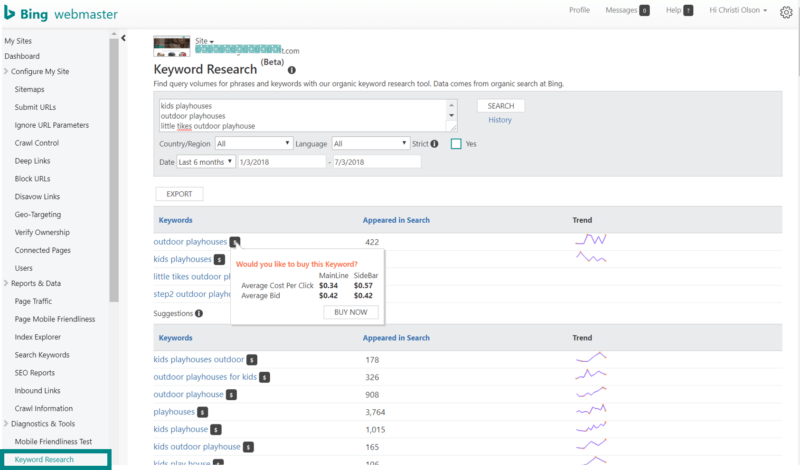This screenshot has height=470, width=800.
Task: Open the Language dropdown
Action: click(x=370, y=144)
